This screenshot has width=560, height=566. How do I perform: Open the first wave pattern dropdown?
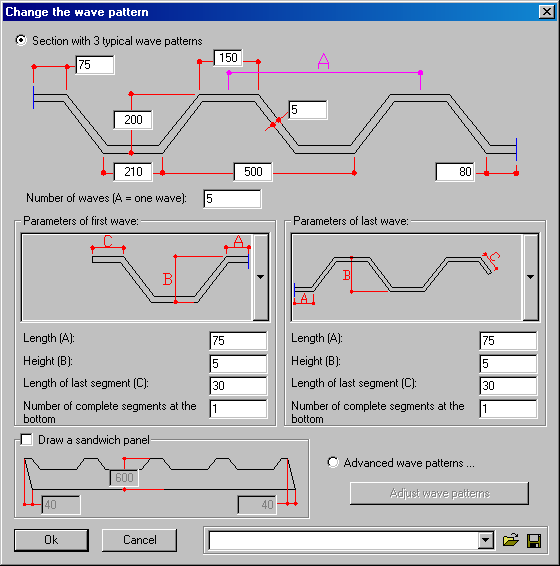pos(260,277)
